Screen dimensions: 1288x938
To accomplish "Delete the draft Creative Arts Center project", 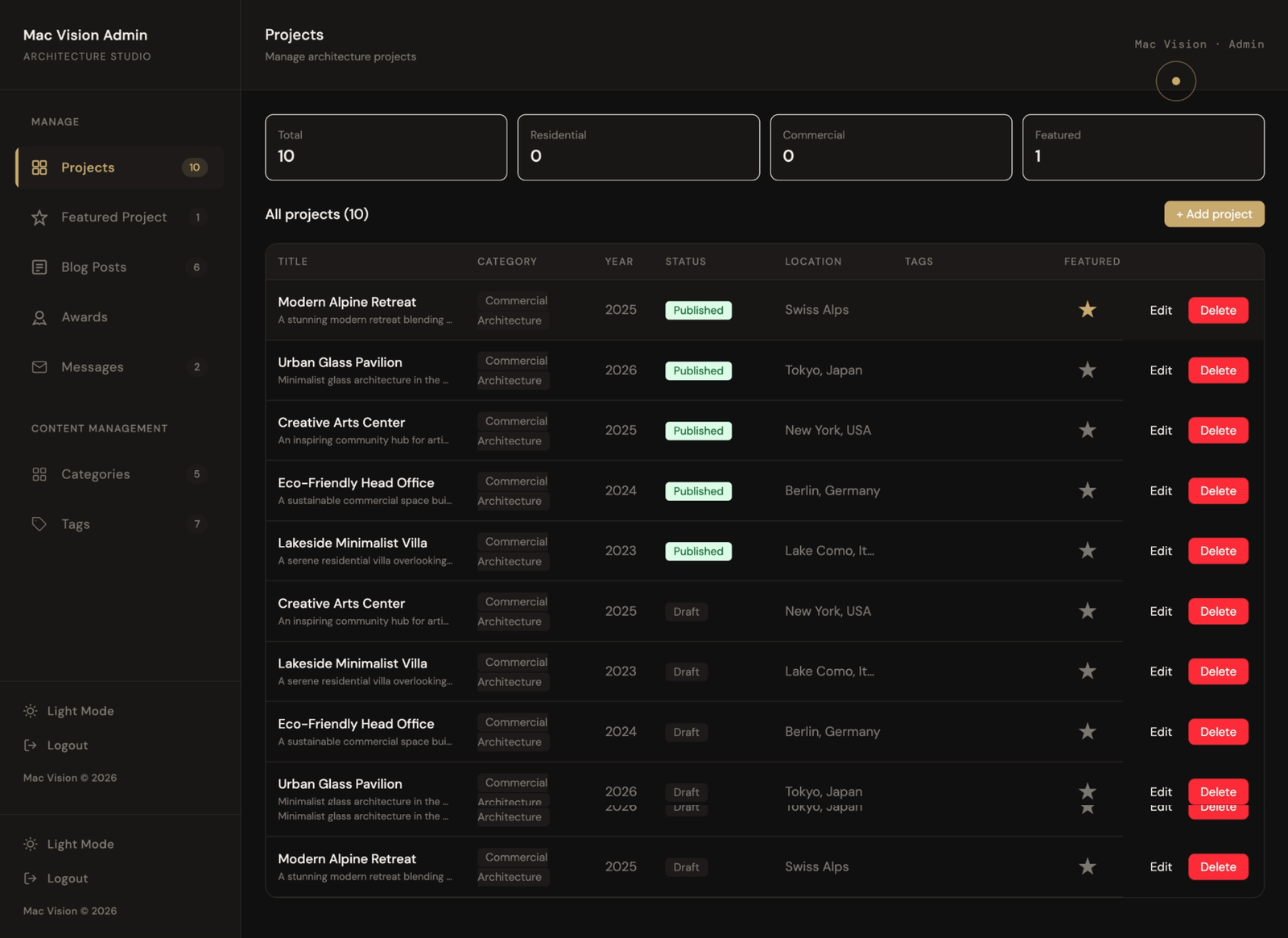I will tap(1218, 611).
